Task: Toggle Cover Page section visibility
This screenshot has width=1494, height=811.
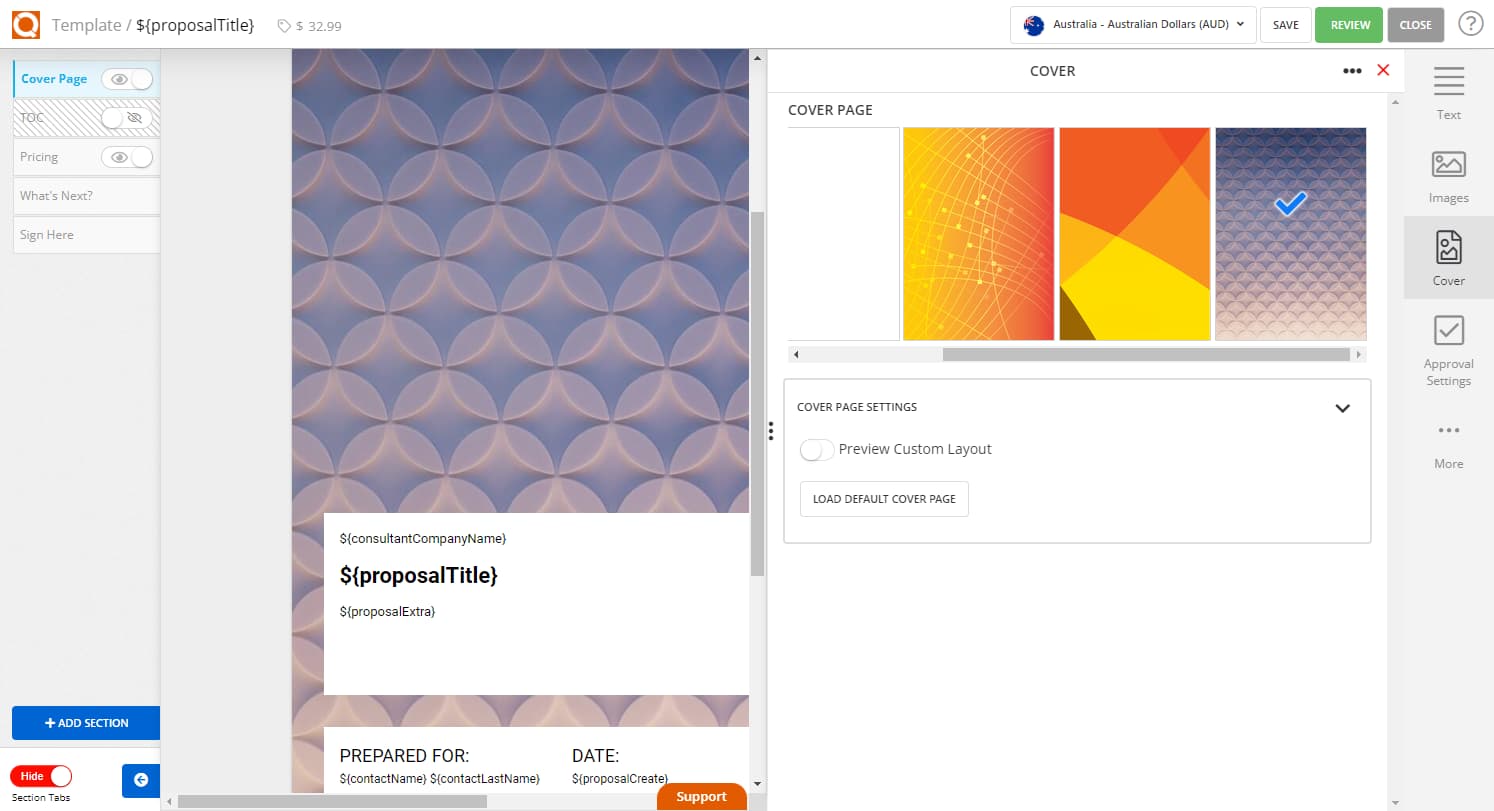Action: [x=128, y=79]
